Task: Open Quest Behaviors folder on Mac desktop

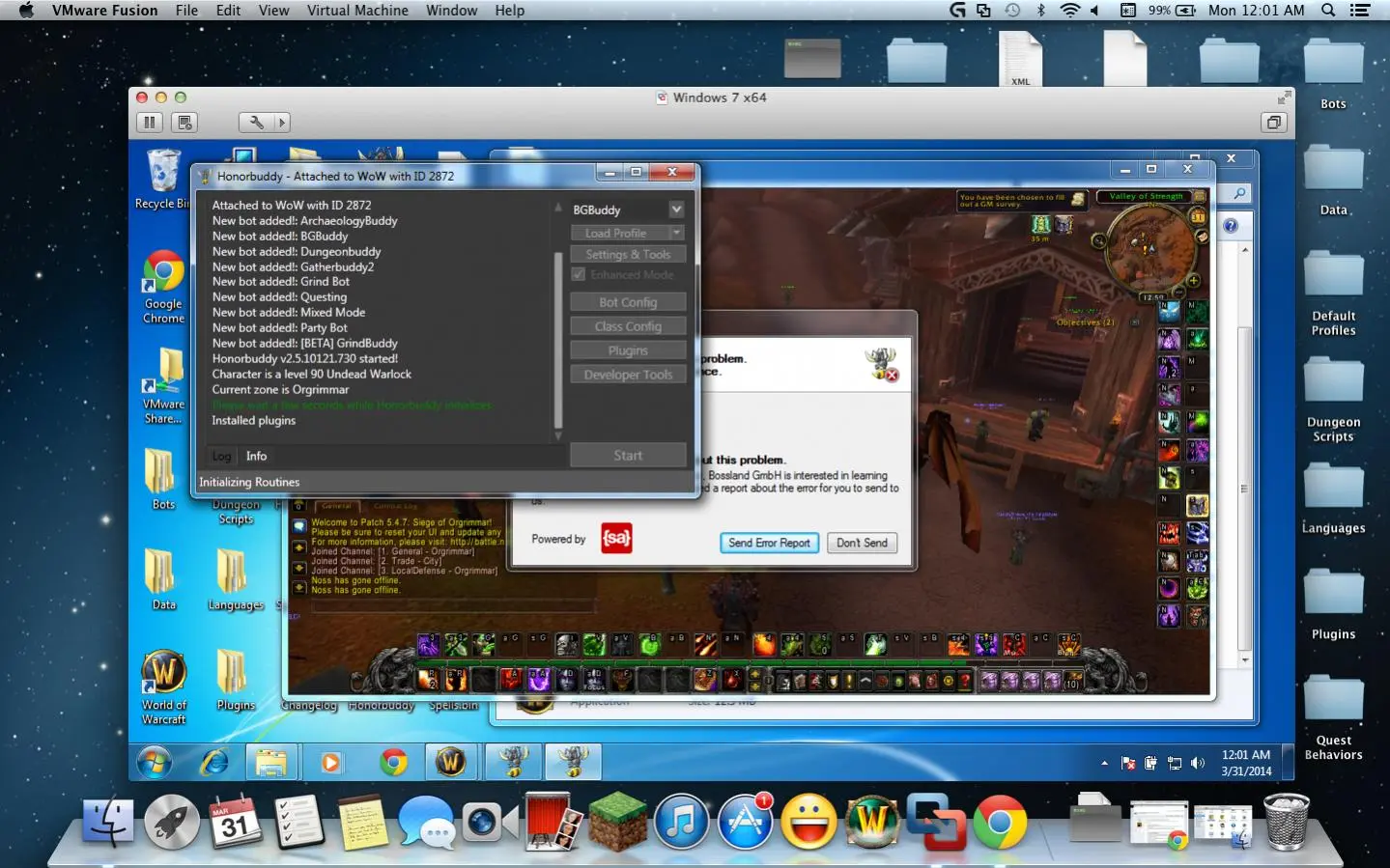Action: pyautogui.click(x=1333, y=718)
